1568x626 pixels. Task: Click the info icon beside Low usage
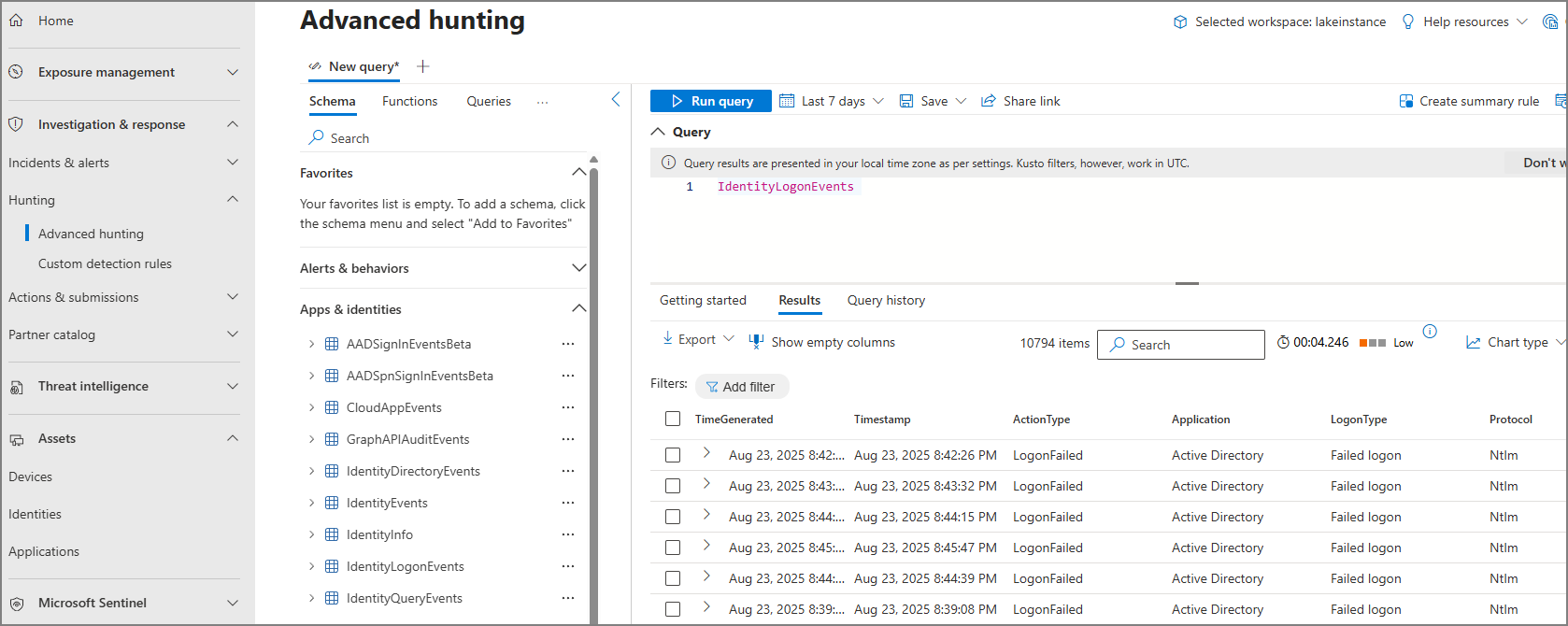(1430, 331)
